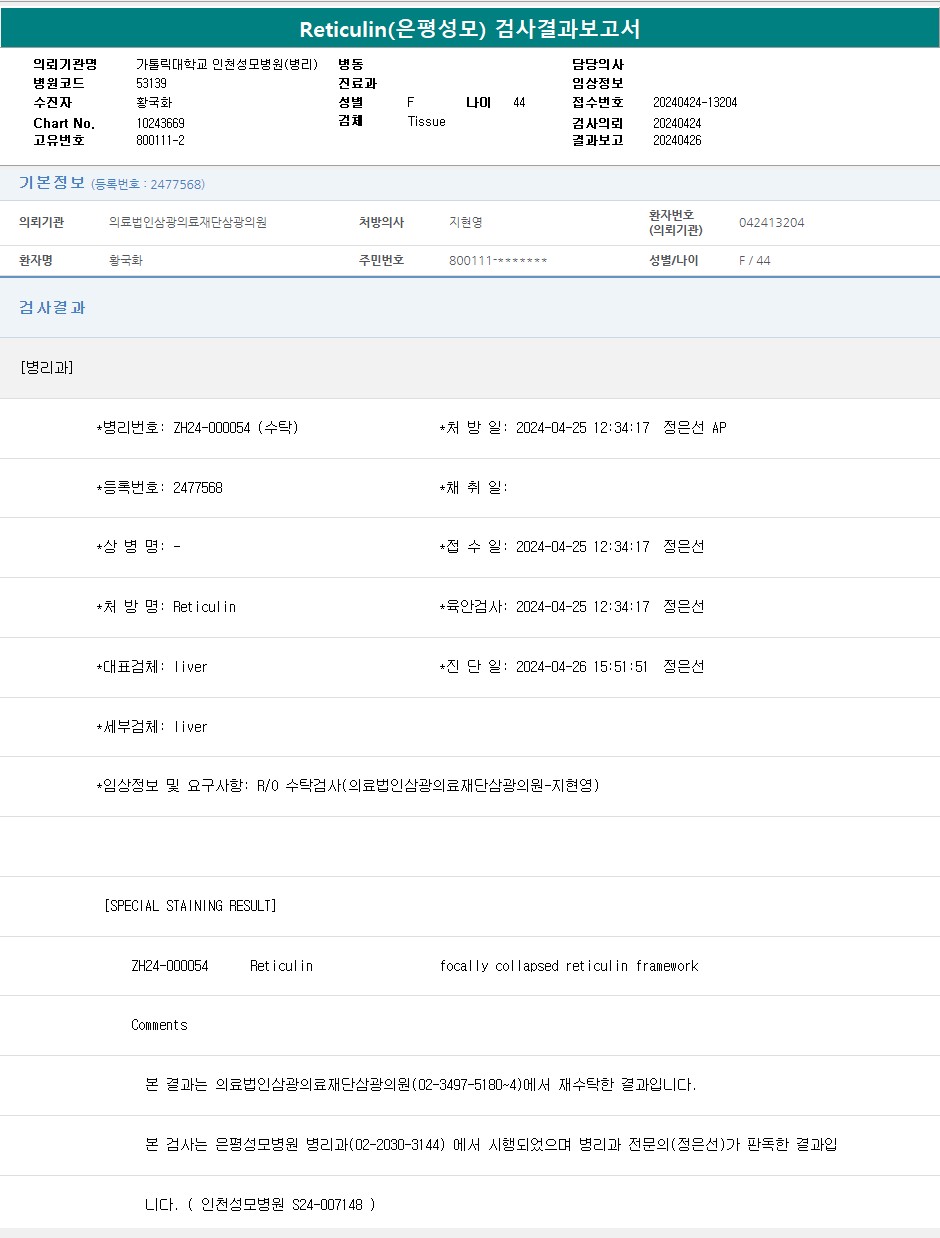Screen dimensions: 940x1238
Task: Click the 검사결과 section heading
Action: coord(52,308)
